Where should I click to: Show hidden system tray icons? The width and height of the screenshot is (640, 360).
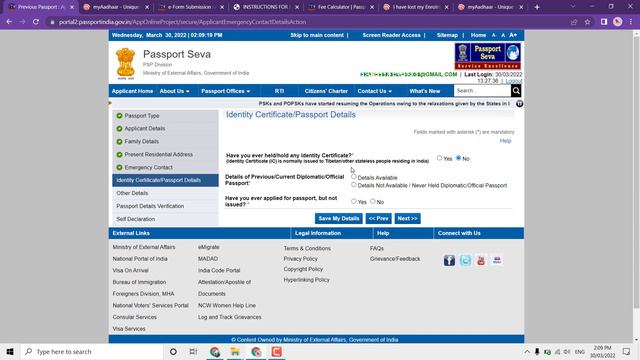pos(527,351)
